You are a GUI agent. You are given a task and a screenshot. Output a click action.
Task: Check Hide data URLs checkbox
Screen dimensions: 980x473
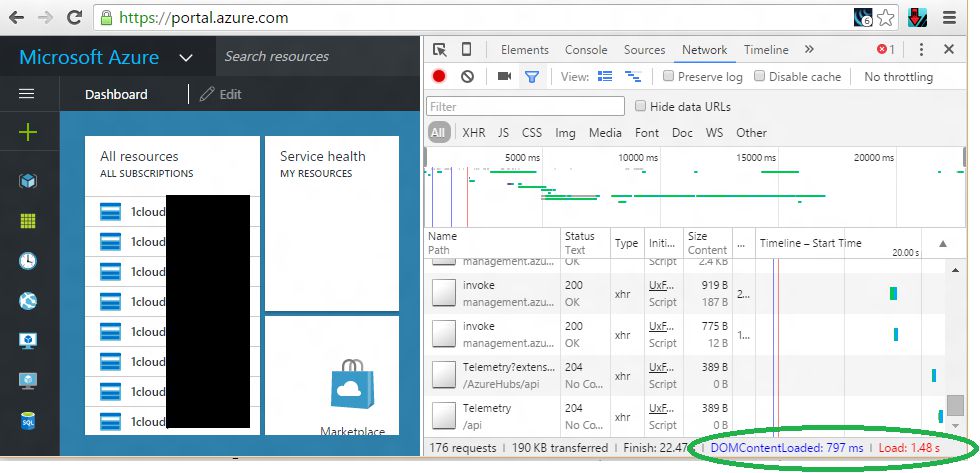[640, 106]
